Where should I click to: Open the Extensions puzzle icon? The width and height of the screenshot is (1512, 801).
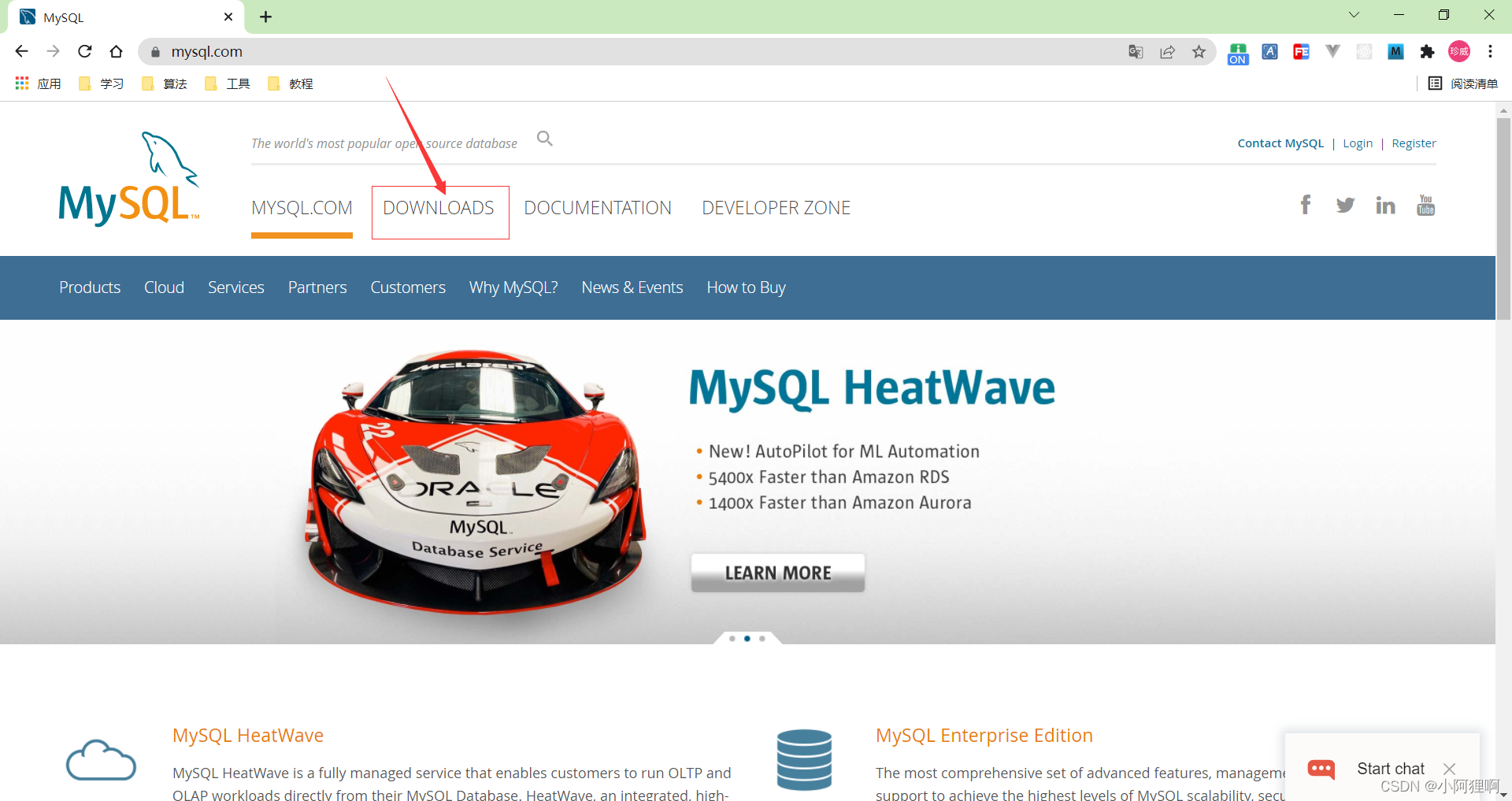click(x=1427, y=52)
